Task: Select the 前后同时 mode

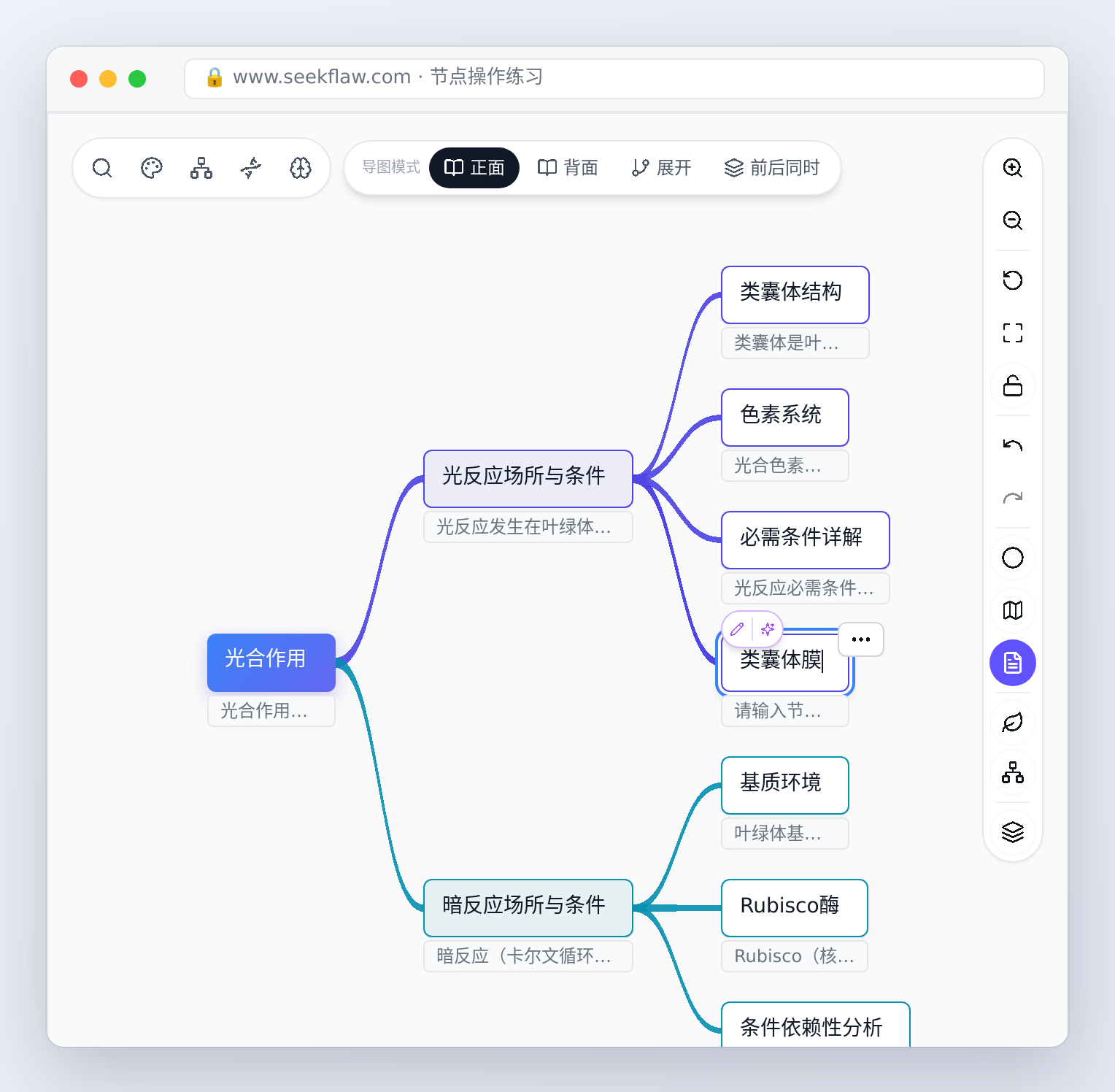Action: [772, 168]
